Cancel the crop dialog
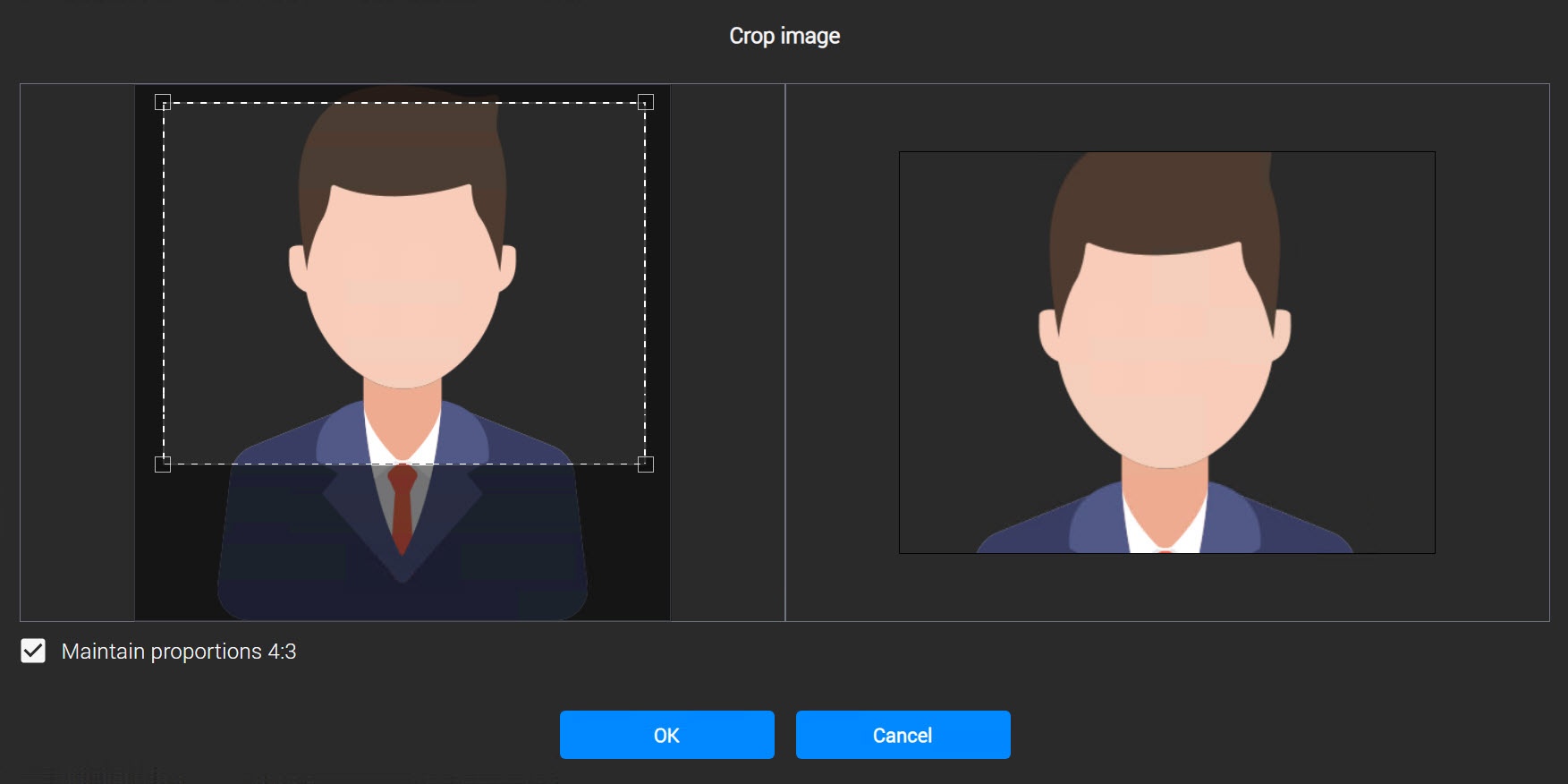1568x784 pixels. [x=903, y=735]
